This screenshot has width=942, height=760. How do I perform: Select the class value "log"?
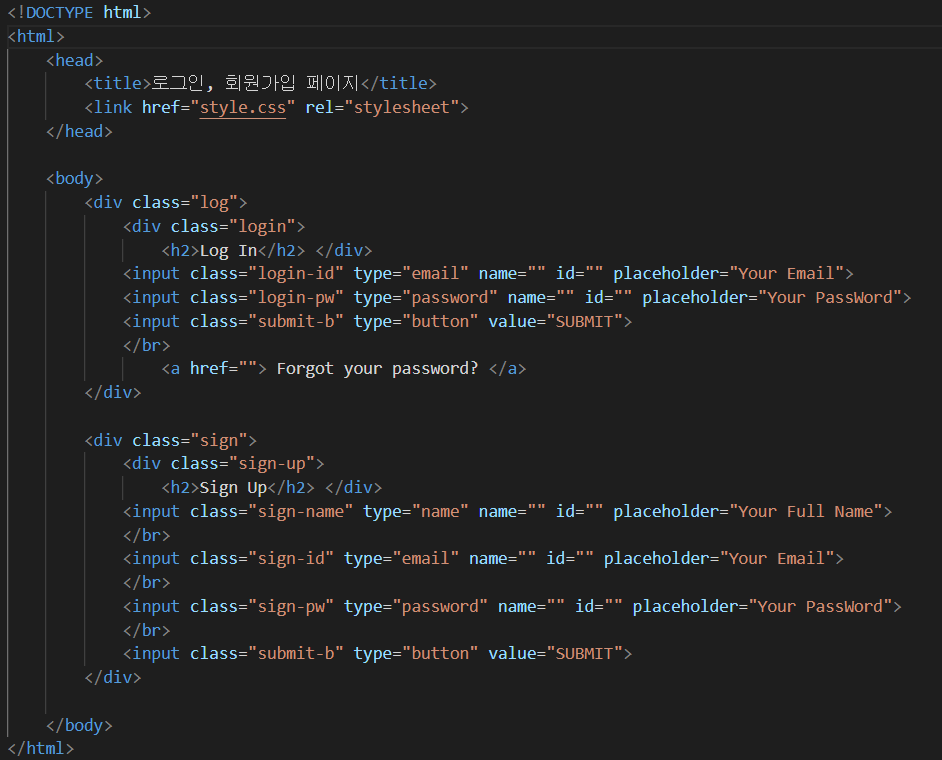(x=214, y=202)
